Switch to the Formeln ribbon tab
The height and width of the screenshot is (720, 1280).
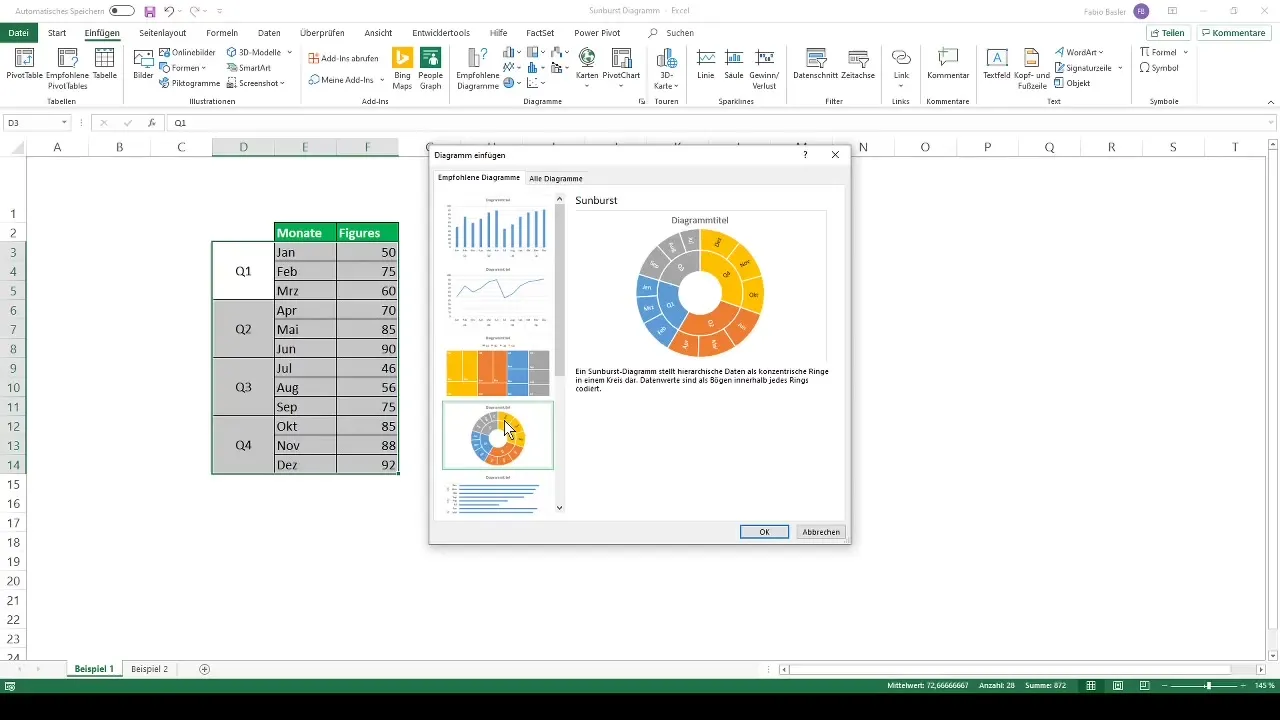pos(221,33)
